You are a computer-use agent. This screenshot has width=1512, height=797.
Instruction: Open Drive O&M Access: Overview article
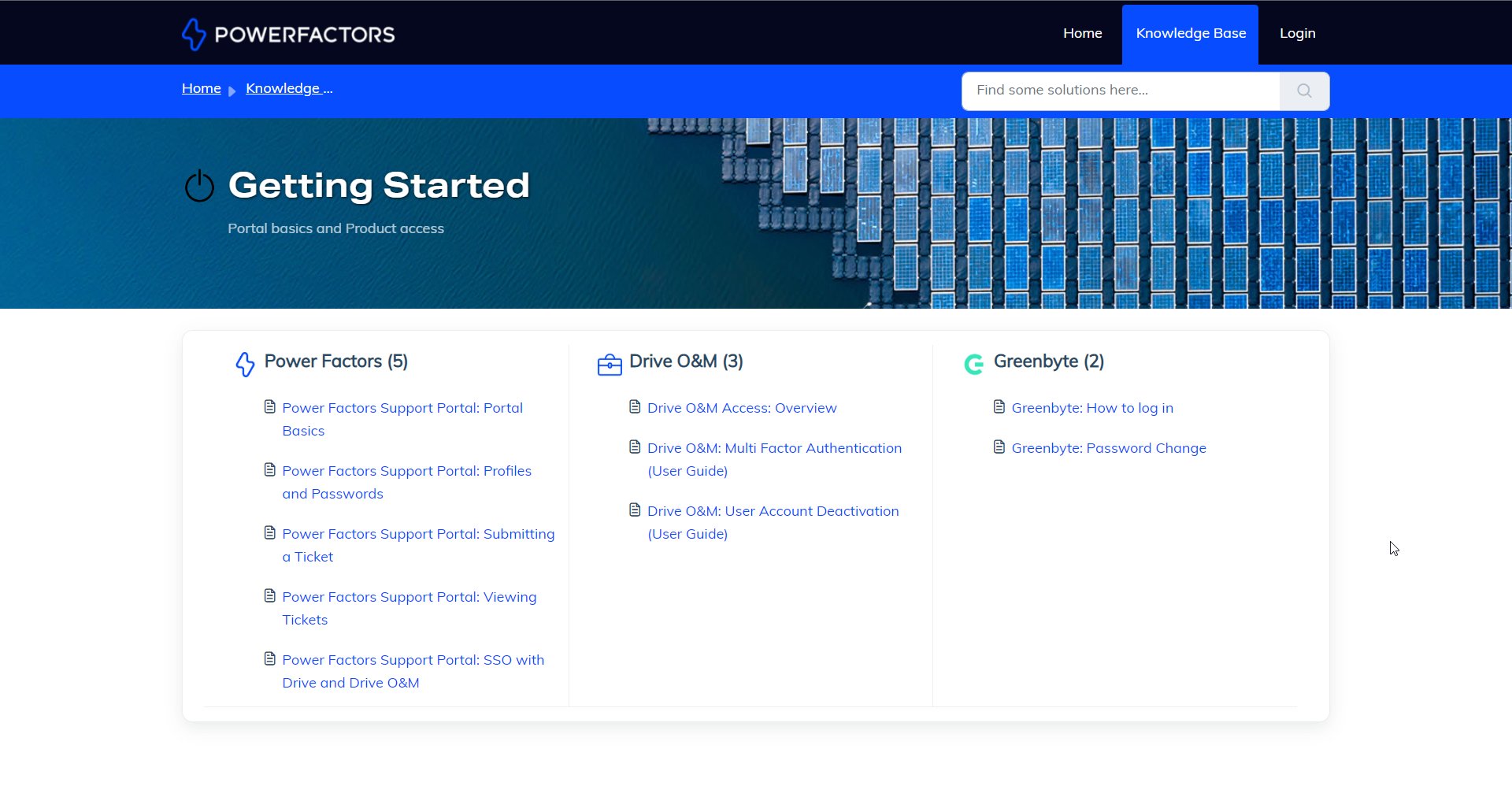pos(742,408)
